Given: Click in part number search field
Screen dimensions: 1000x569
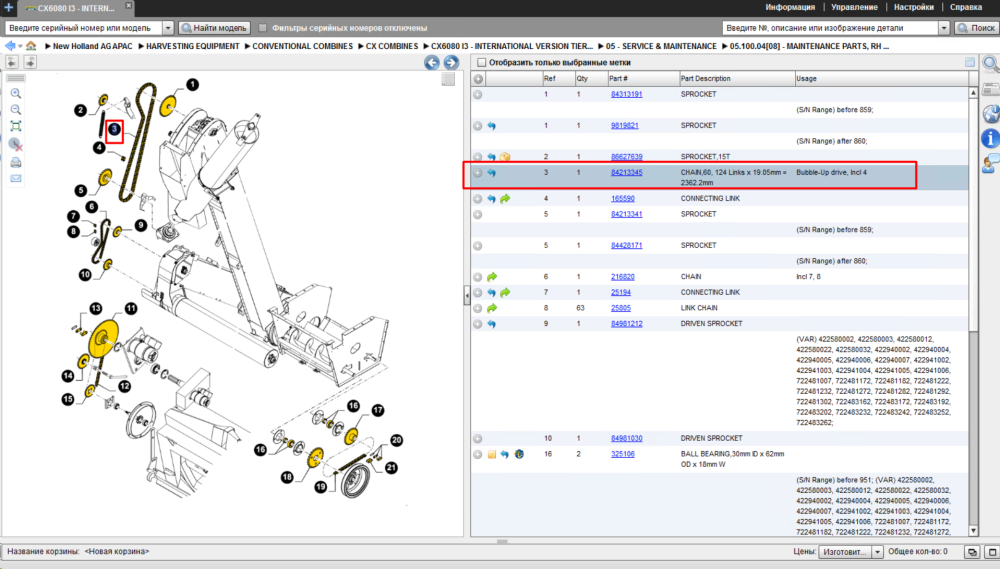Looking at the screenshot, I should (x=830, y=28).
